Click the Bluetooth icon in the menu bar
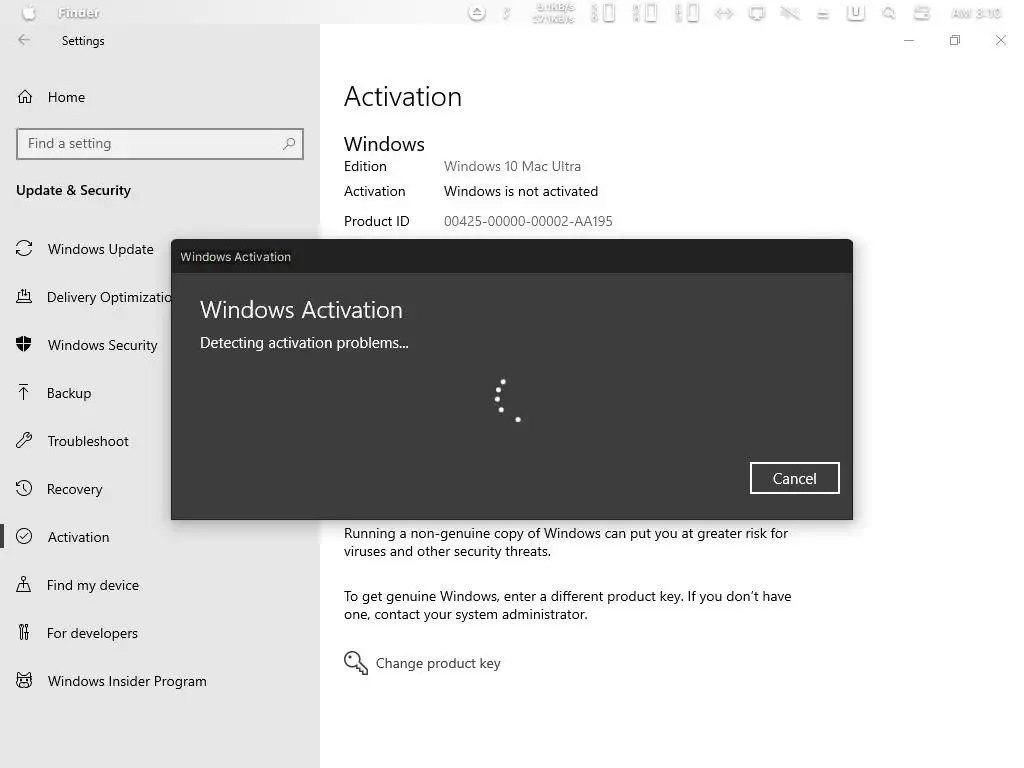 click(x=506, y=12)
